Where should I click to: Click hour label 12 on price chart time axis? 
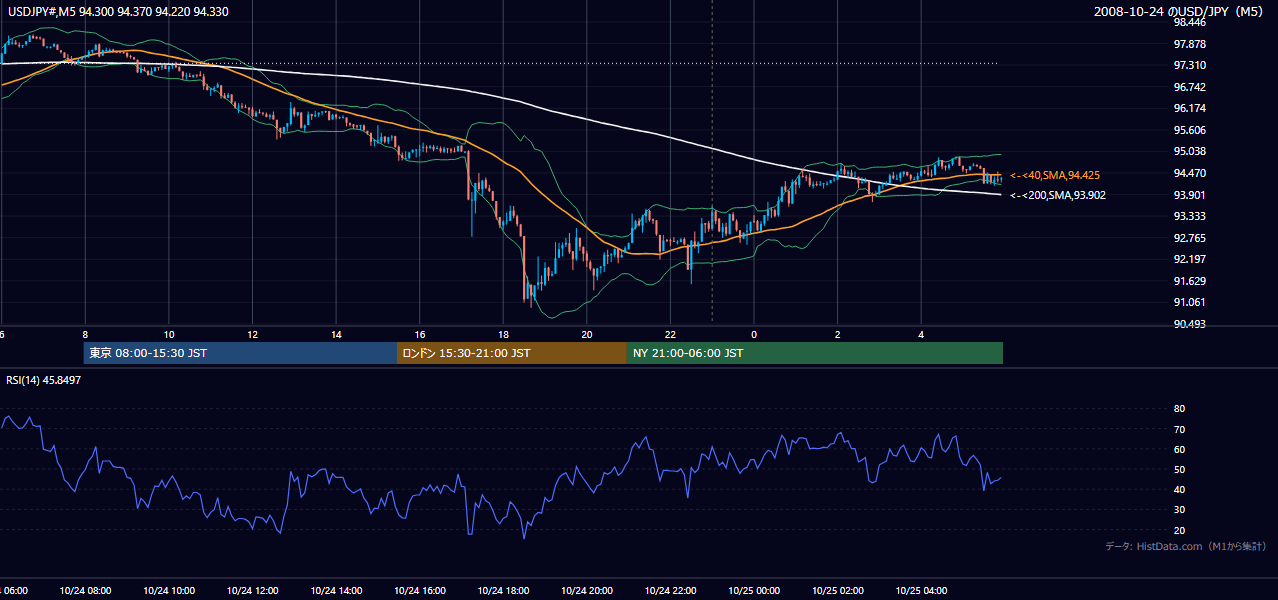point(253,334)
